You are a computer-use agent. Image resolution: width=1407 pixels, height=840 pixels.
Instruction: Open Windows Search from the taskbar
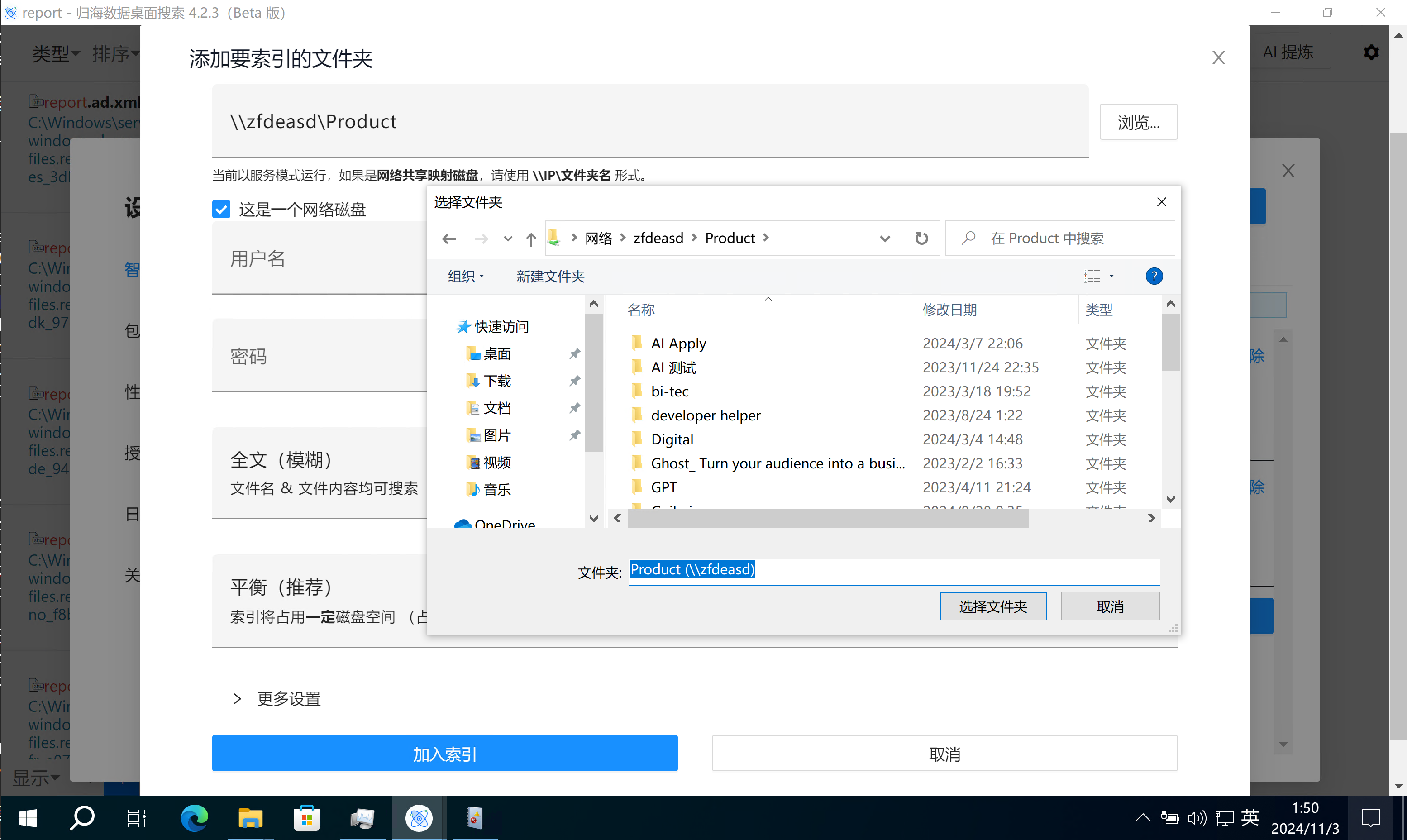(81, 818)
